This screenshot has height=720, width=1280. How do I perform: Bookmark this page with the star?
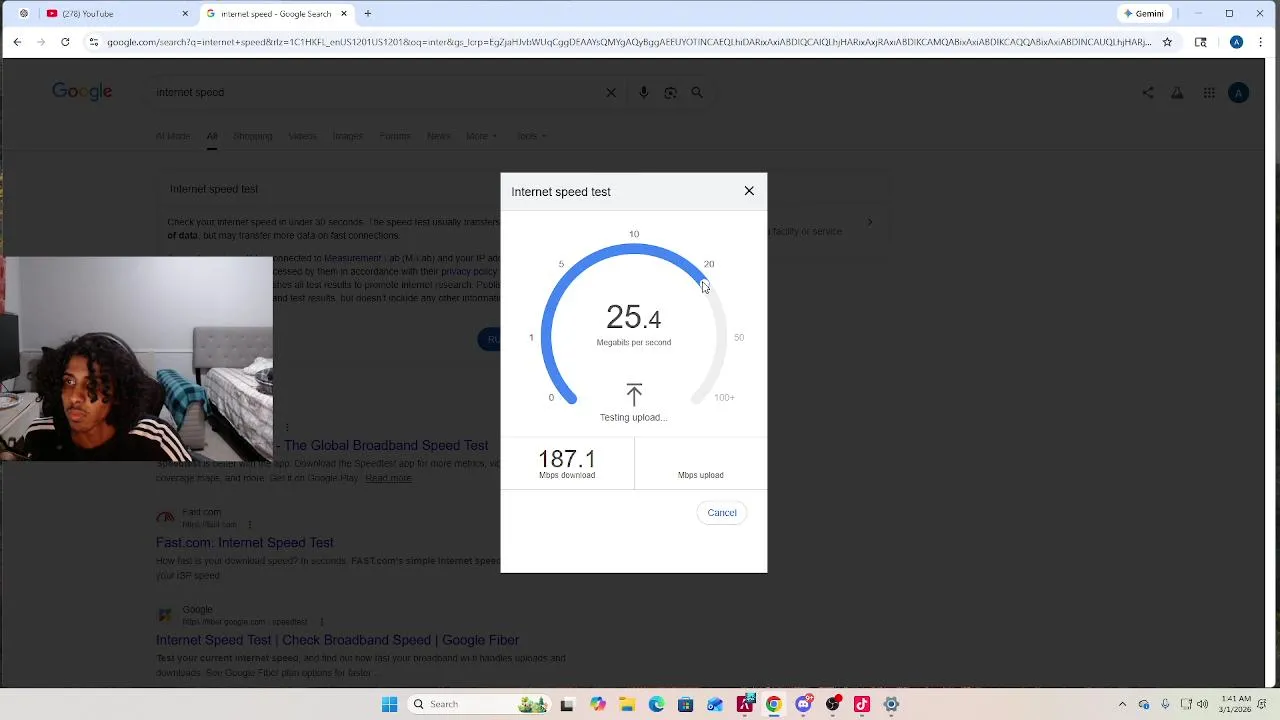coord(1167,42)
